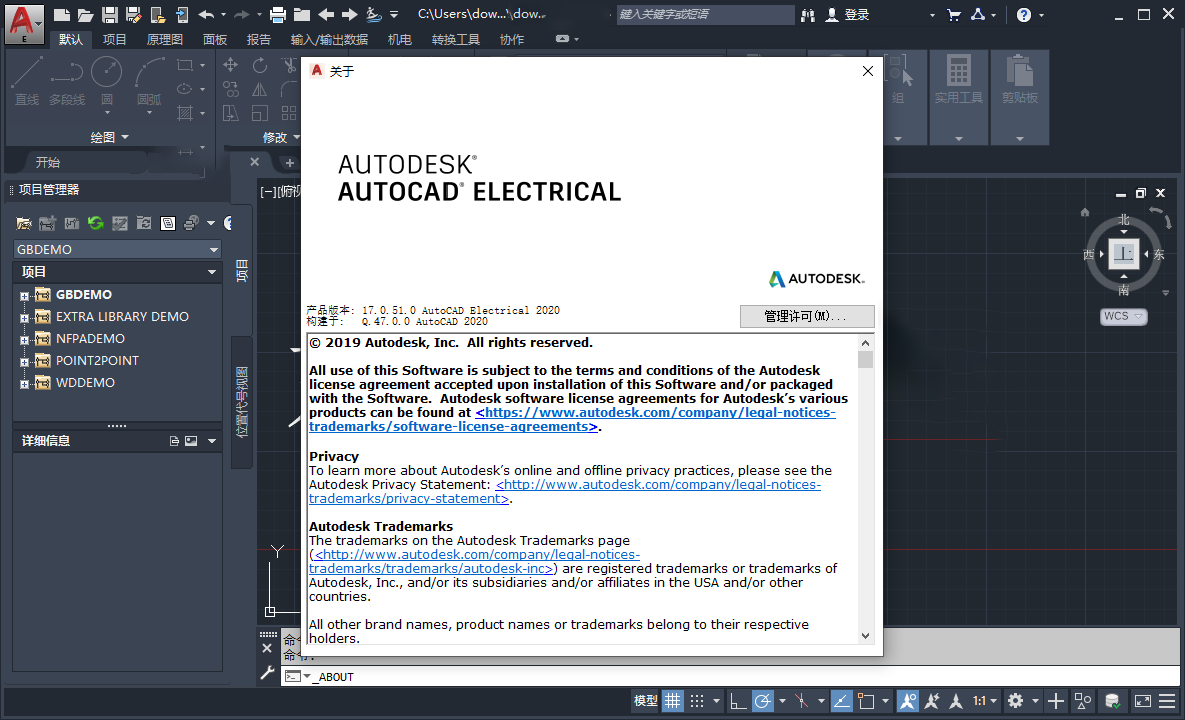
Task: Click the Sign In (登录) button
Action: click(x=848, y=14)
